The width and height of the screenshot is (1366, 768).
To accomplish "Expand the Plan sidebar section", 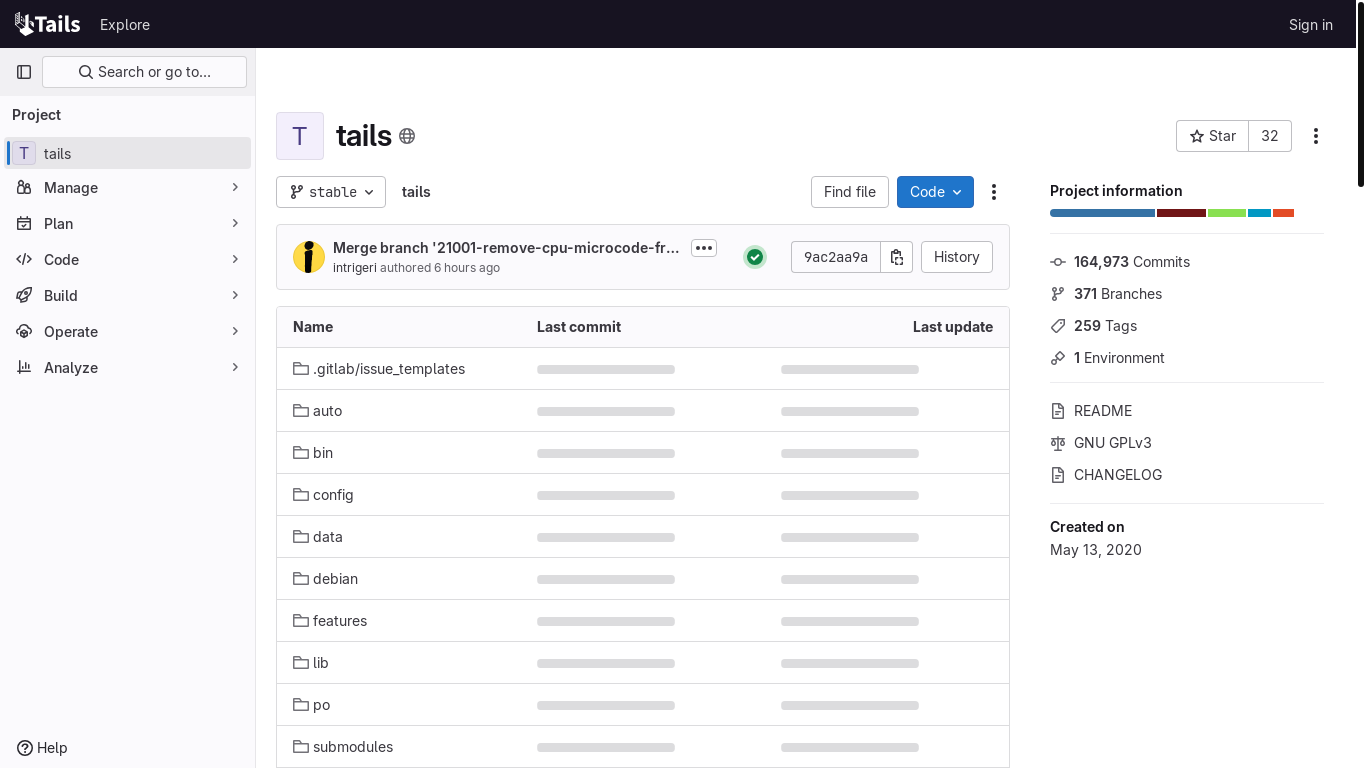I will click(x=128, y=224).
